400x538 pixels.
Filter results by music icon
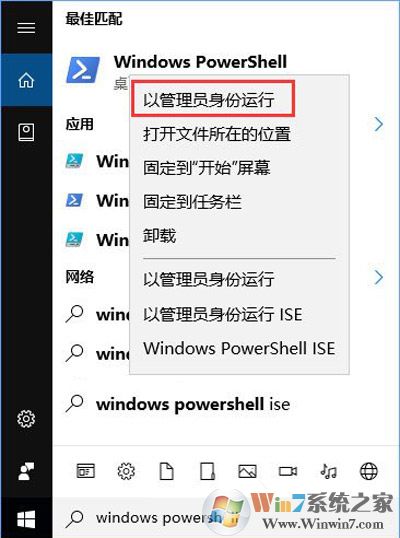(328, 471)
